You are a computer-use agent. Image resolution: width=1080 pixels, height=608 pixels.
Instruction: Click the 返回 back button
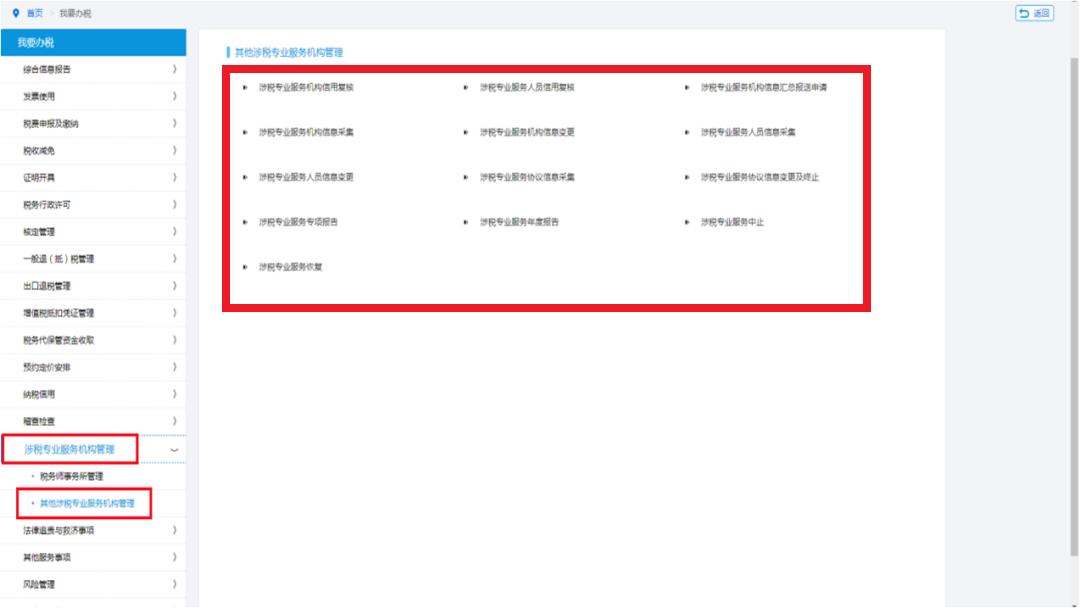coord(1034,13)
